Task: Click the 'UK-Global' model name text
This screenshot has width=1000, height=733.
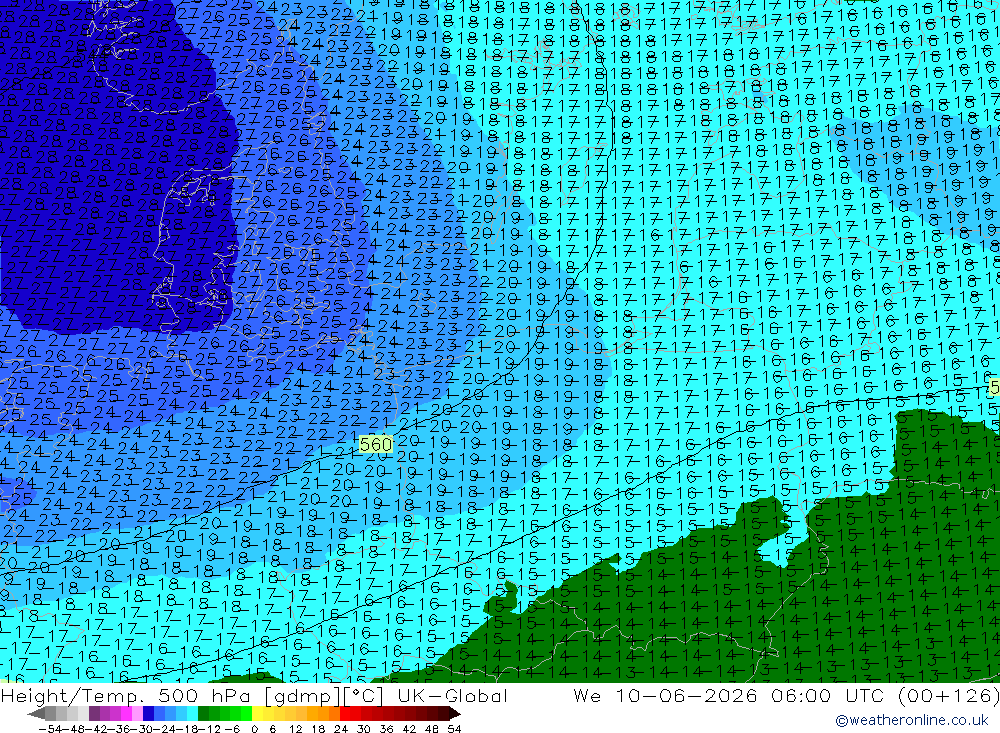Action: click(452, 695)
